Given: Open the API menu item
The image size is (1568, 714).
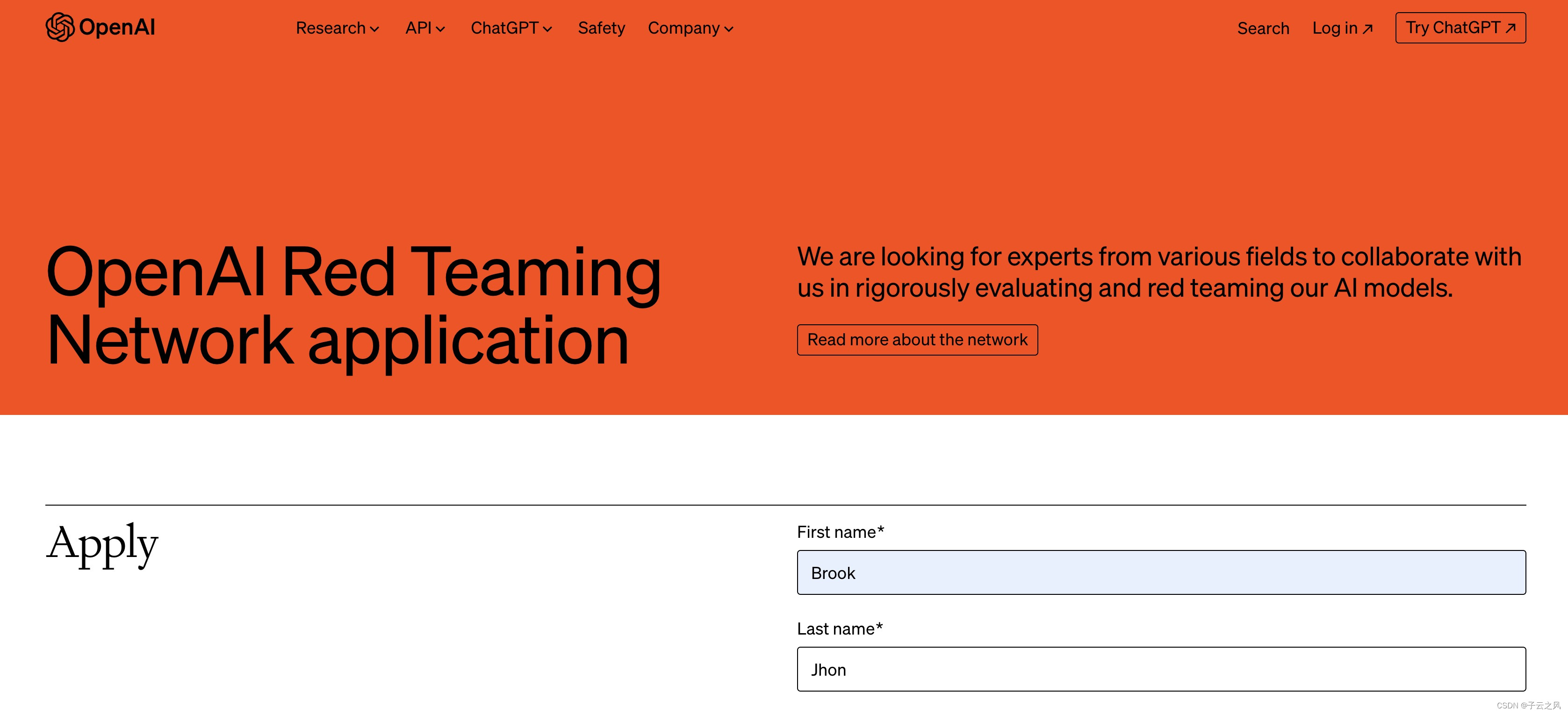Looking at the screenshot, I should [x=418, y=28].
